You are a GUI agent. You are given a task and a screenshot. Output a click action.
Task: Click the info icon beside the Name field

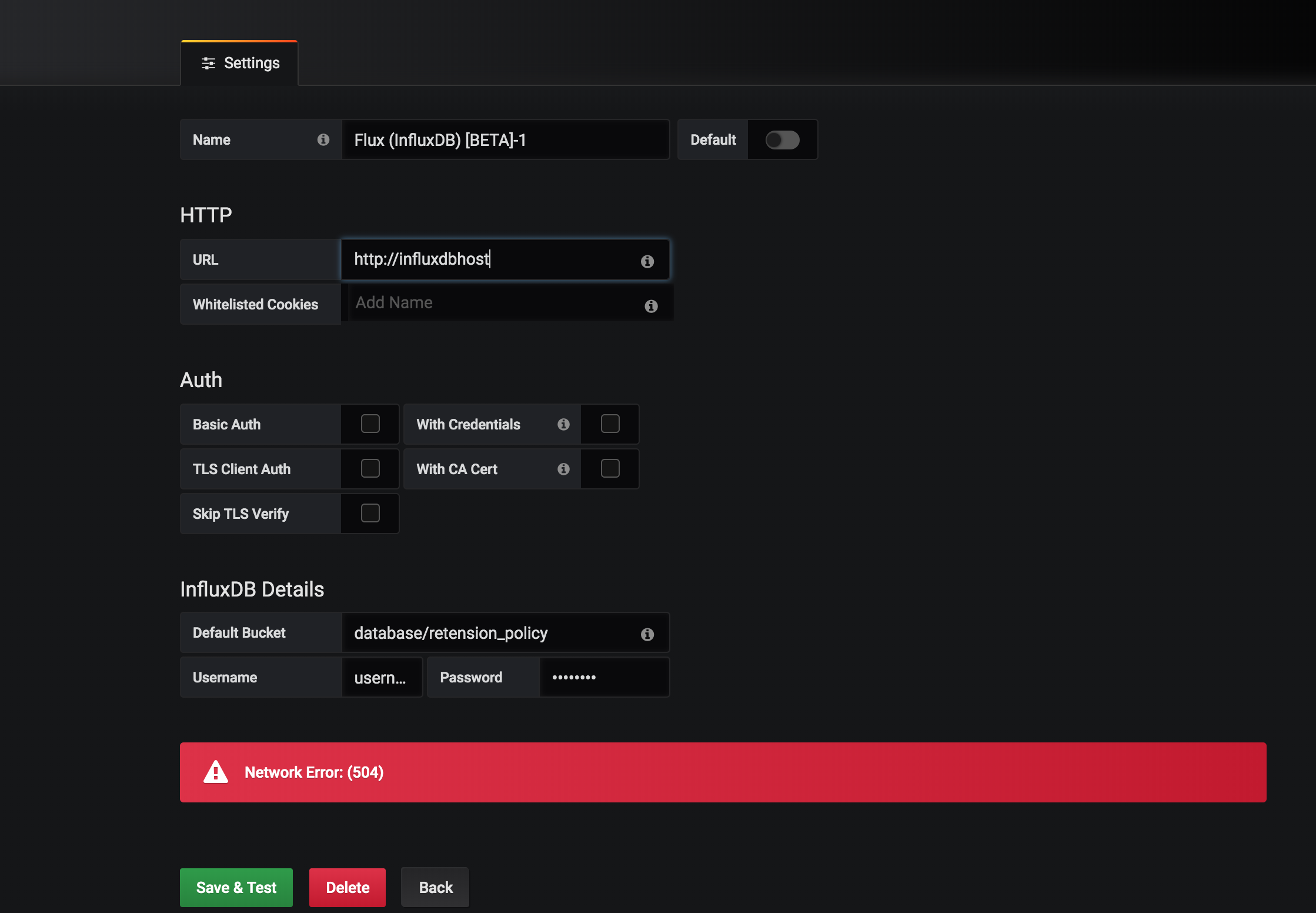322,139
